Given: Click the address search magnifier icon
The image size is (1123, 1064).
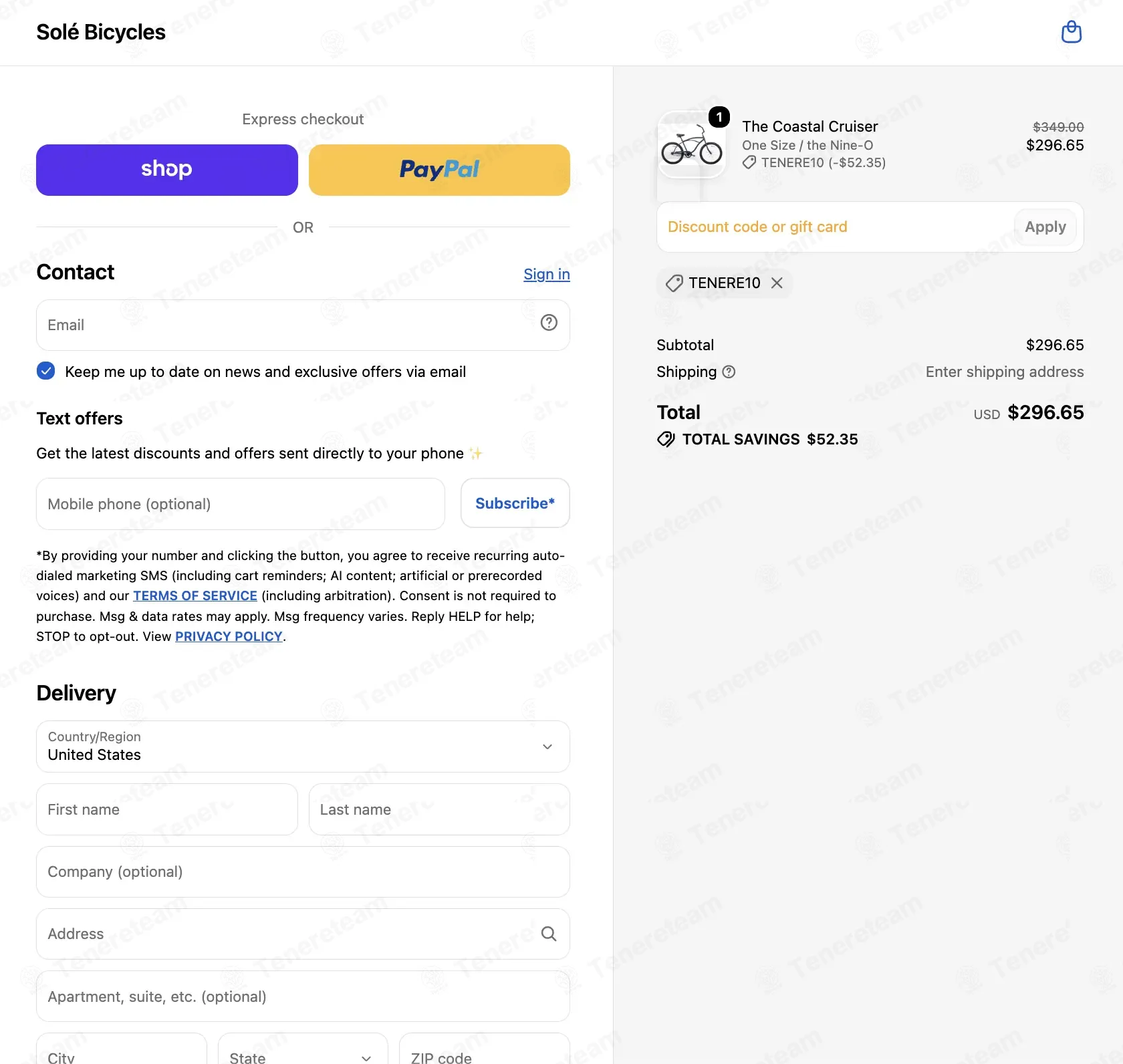Looking at the screenshot, I should click(549, 934).
